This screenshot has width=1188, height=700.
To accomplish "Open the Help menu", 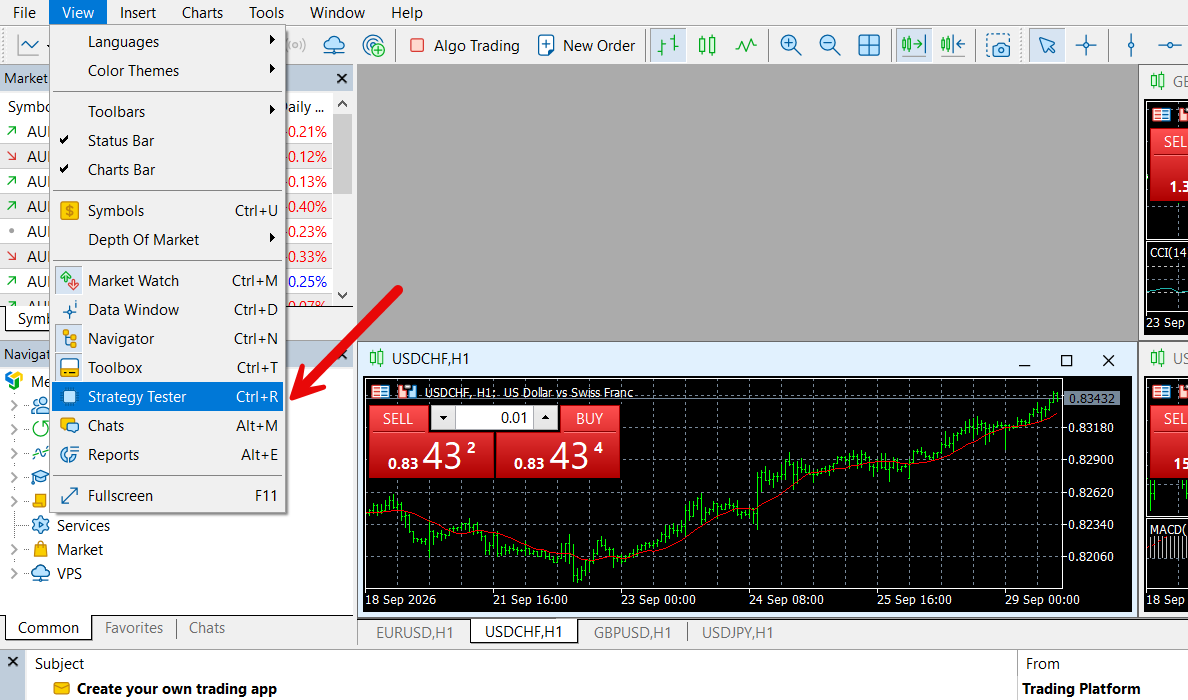I will point(407,13).
